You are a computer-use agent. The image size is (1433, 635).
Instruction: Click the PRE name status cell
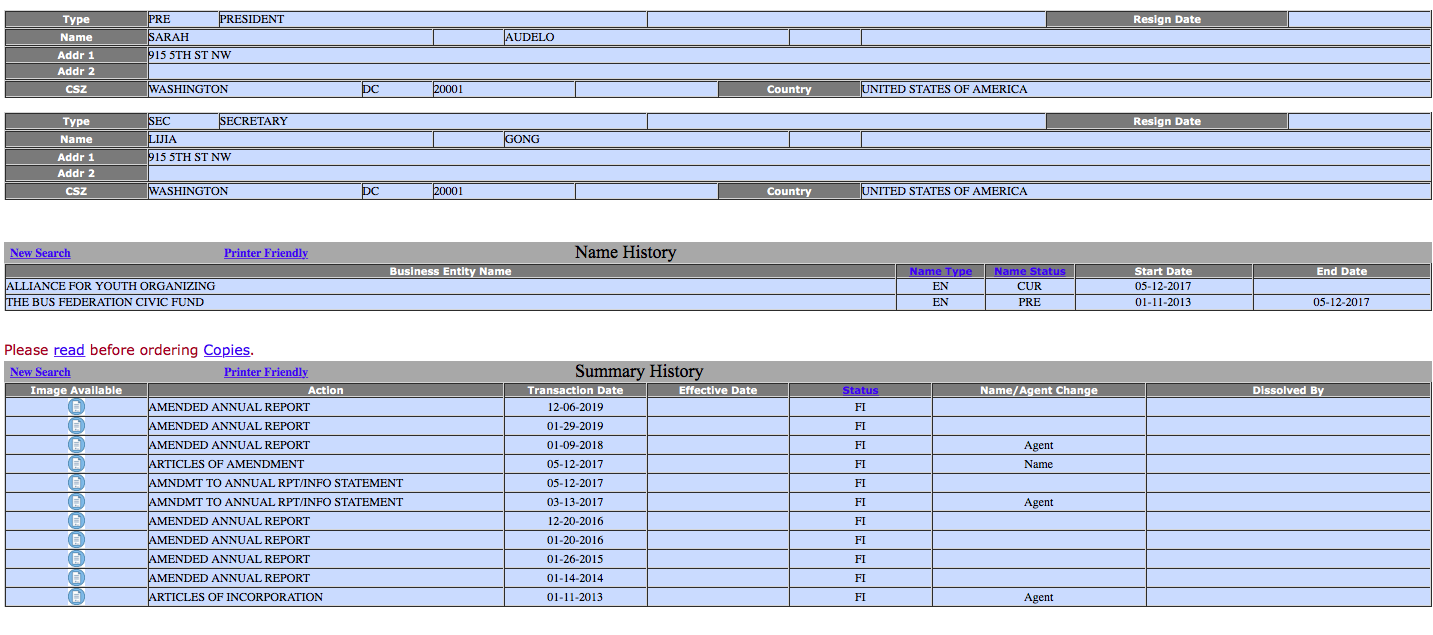pyautogui.click(x=1029, y=302)
